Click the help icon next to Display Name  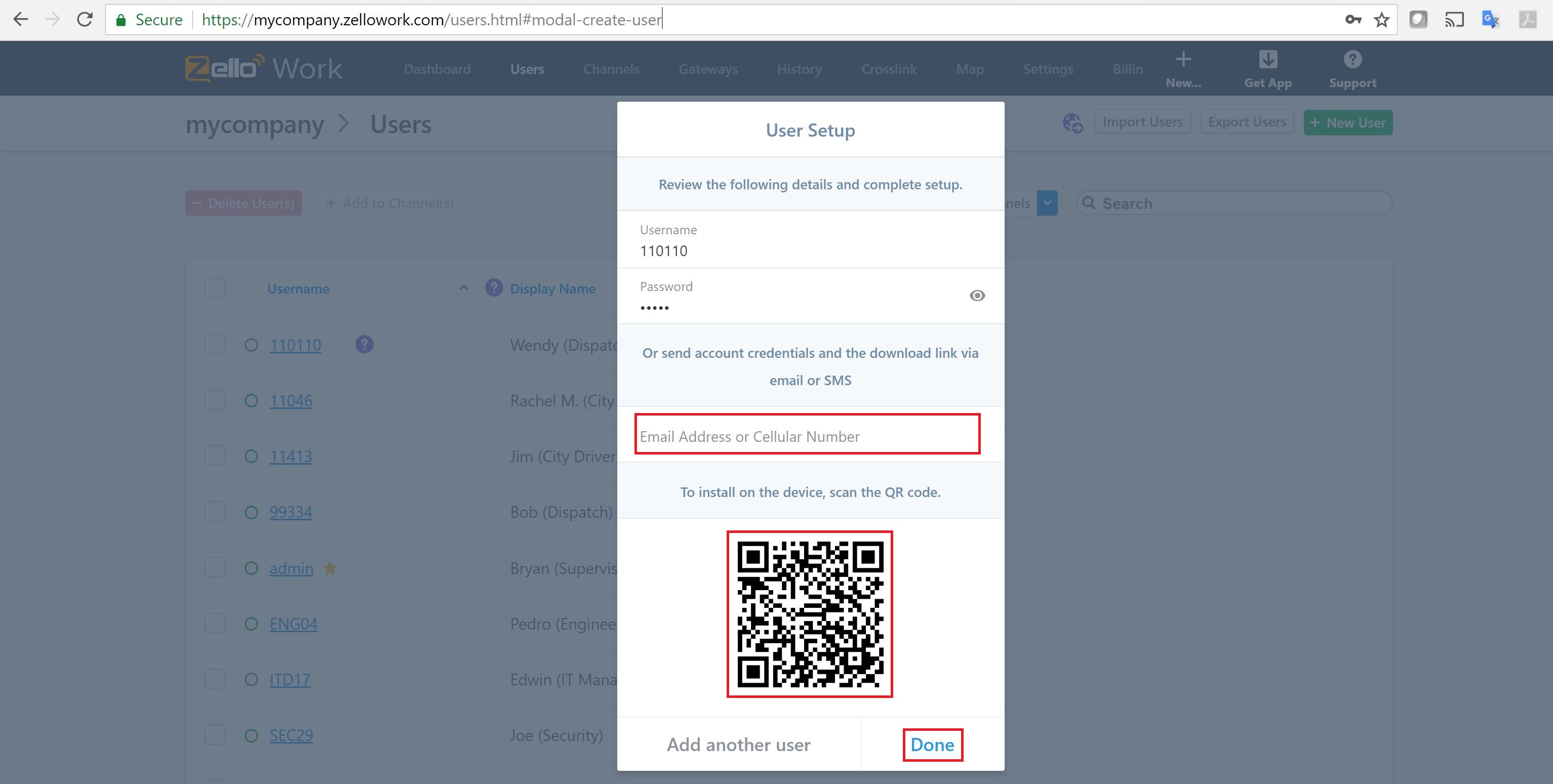(493, 288)
